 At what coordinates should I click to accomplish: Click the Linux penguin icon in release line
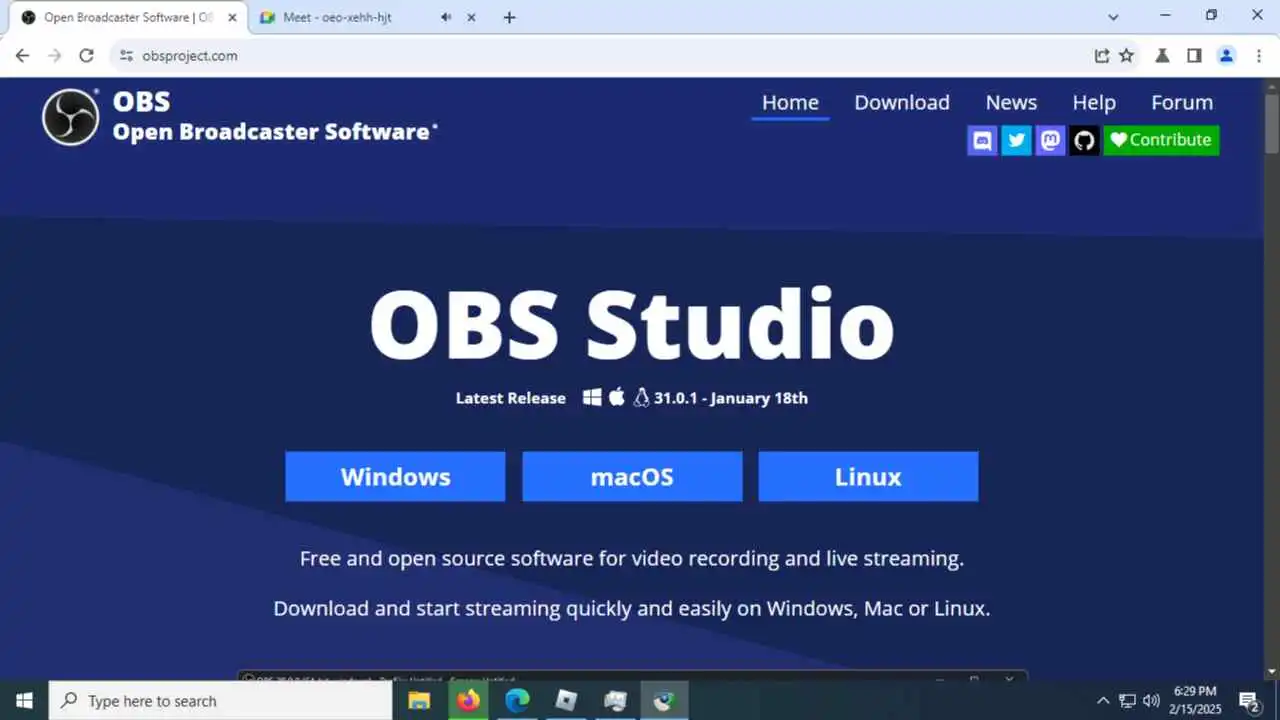coord(641,397)
